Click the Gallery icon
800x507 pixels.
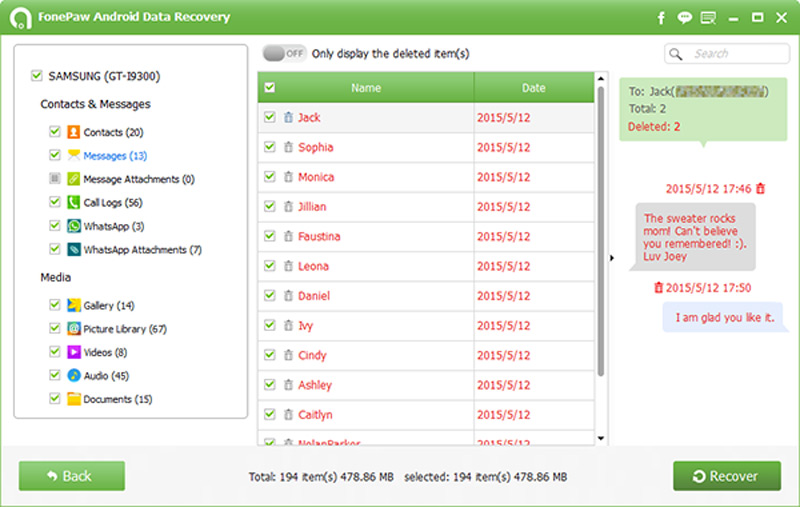73,305
